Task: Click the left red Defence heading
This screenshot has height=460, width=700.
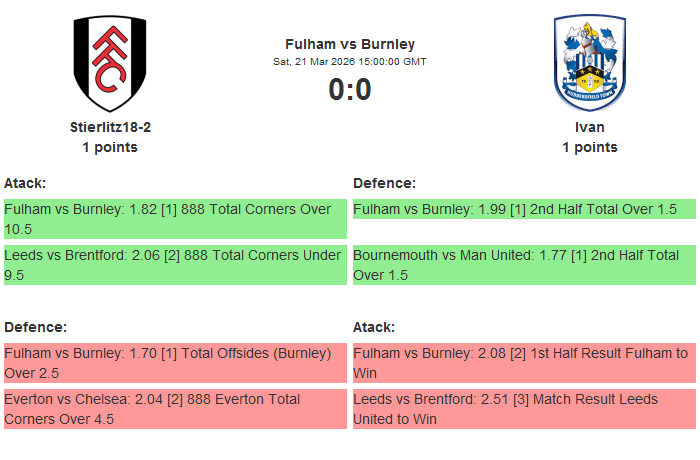Action: pyautogui.click(x=35, y=327)
